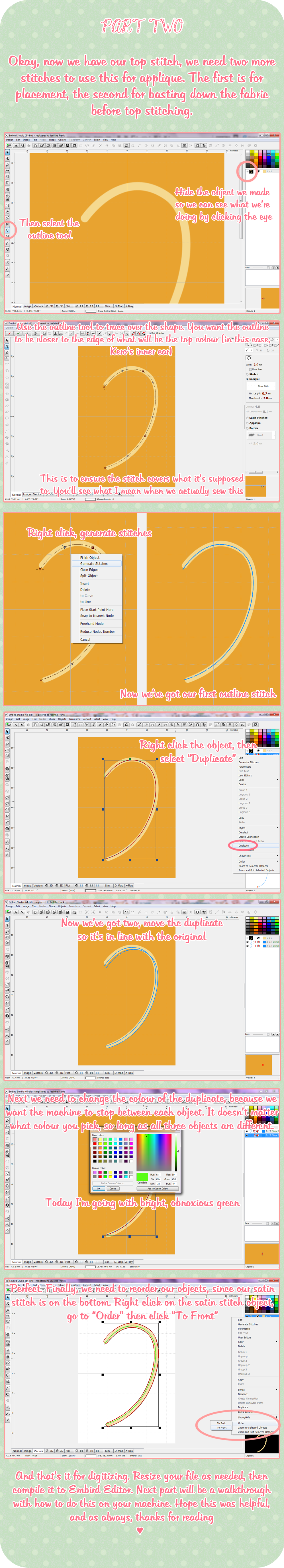Choose To Front in the Order submenu
The height and width of the screenshot is (1568, 284).
[222, 1427]
